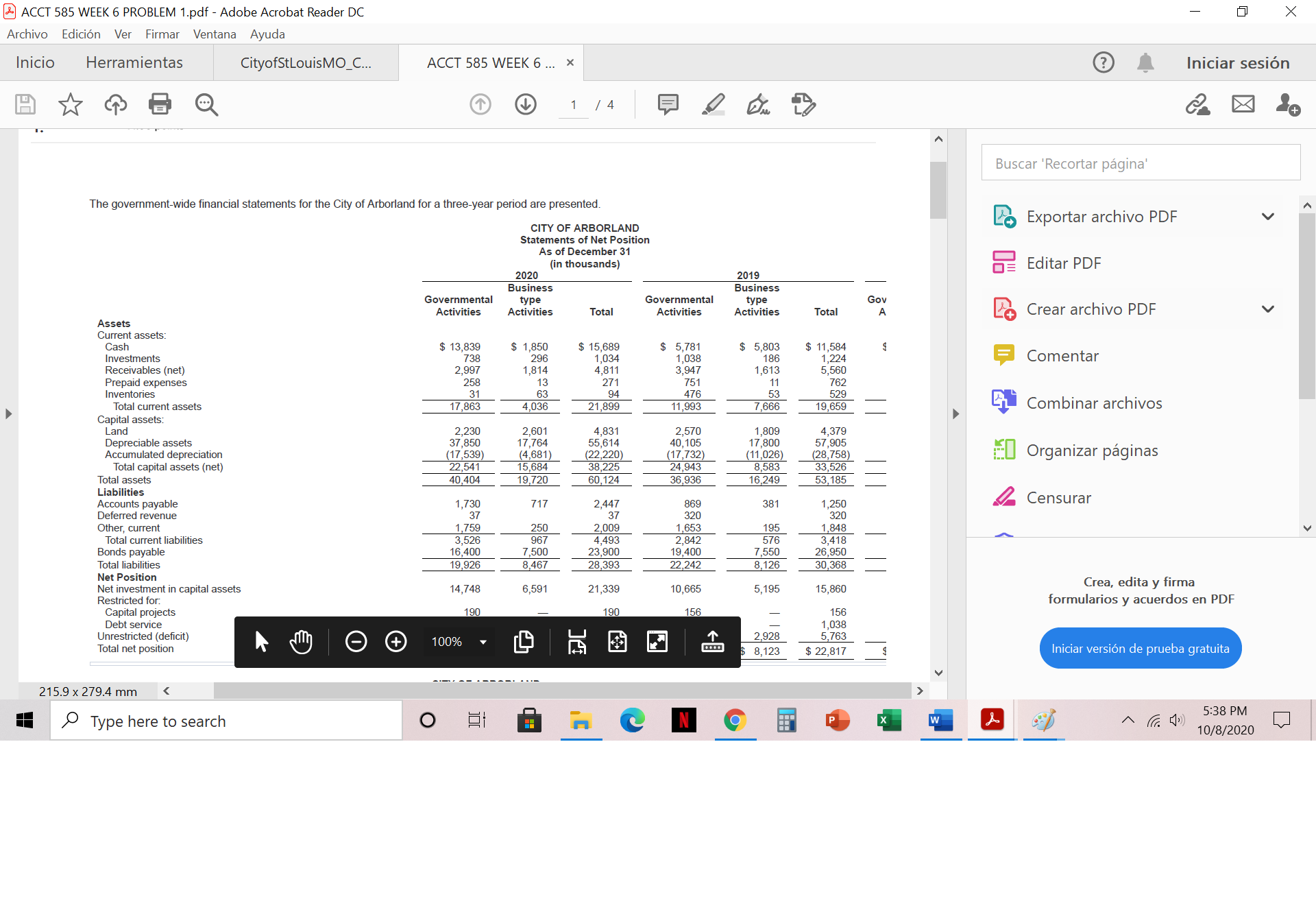Save the PDF document

[24, 104]
